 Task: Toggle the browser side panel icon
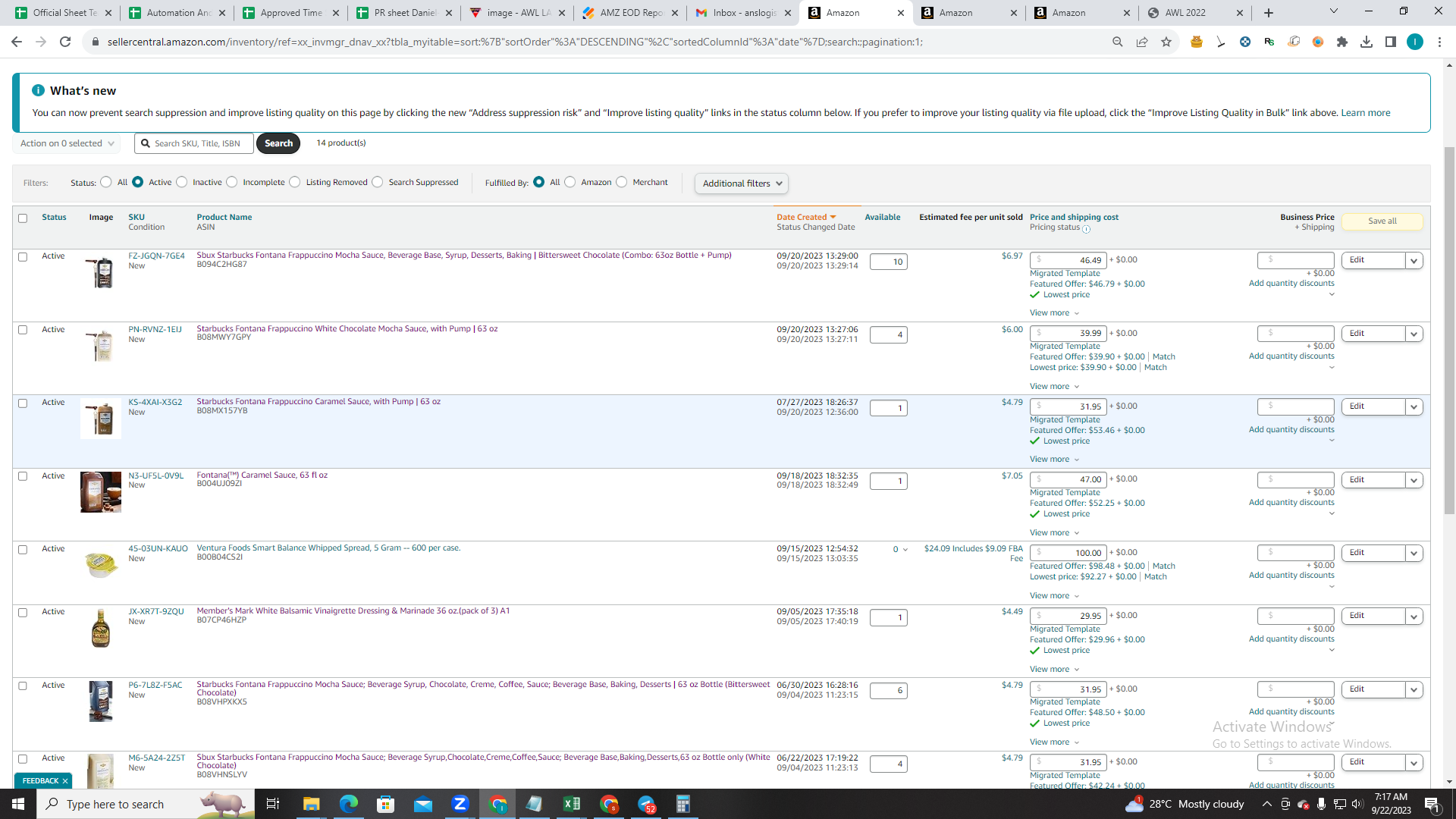[1391, 42]
